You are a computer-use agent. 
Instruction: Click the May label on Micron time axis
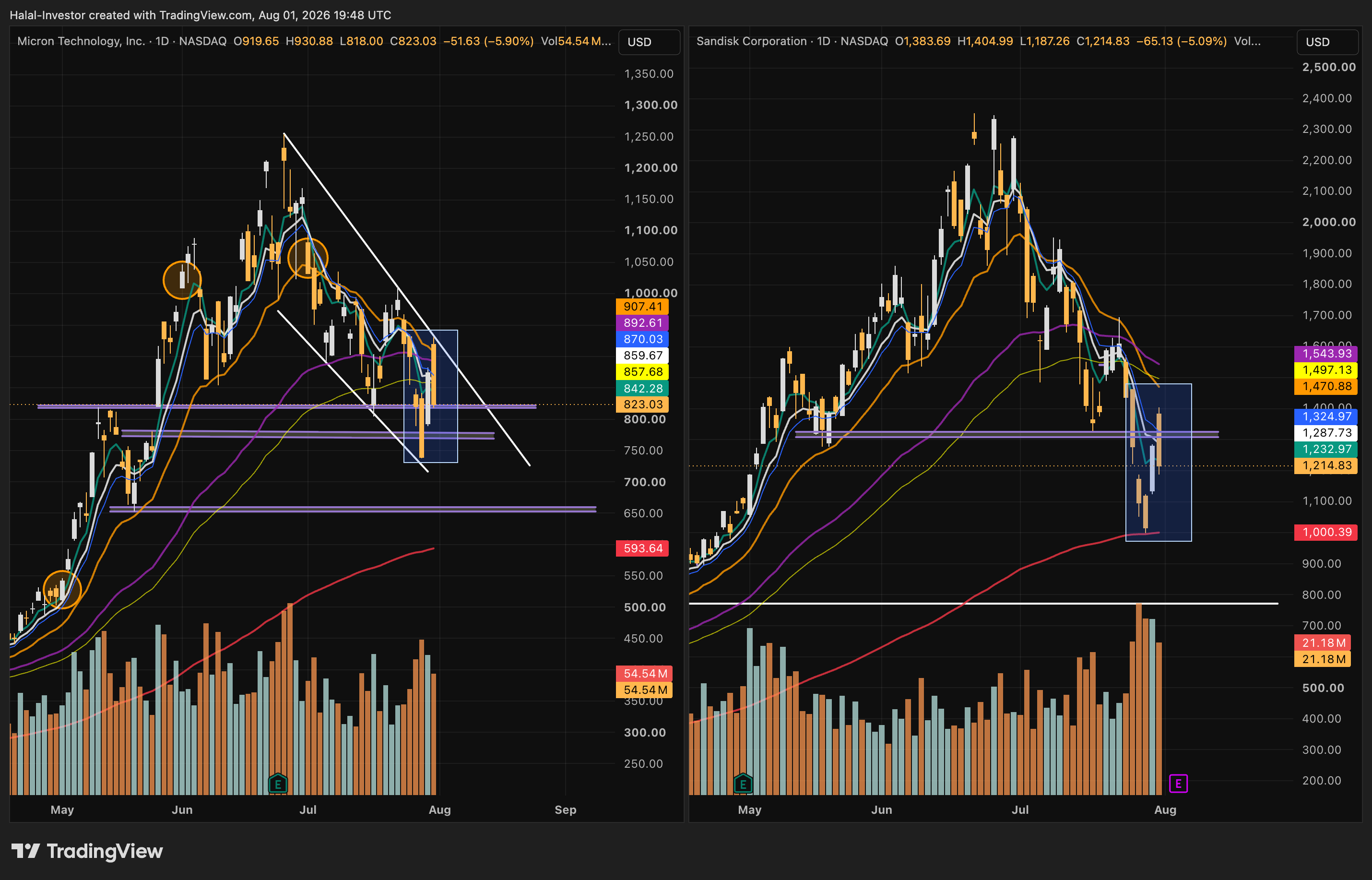point(62,810)
